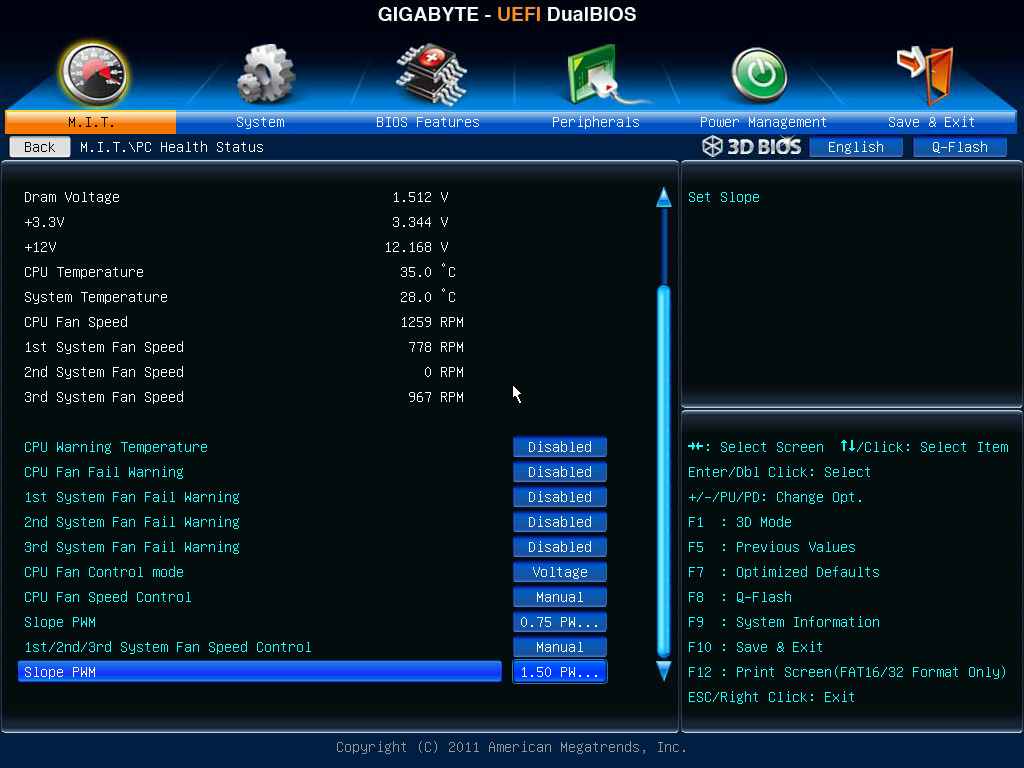Select the CPU Warning Temperature label
This screenshot has width=1024, height=768.
(x=116, y=447)
